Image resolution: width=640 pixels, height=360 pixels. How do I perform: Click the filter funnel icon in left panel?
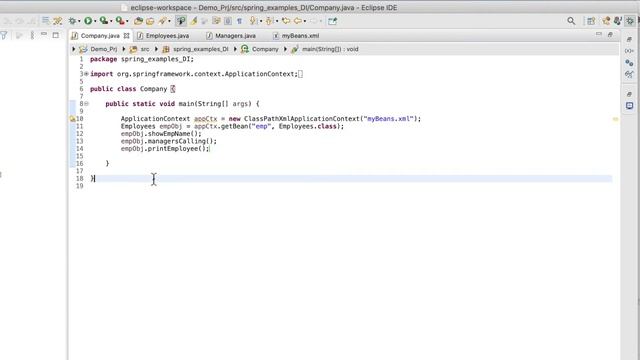click(x=4, y=36)
